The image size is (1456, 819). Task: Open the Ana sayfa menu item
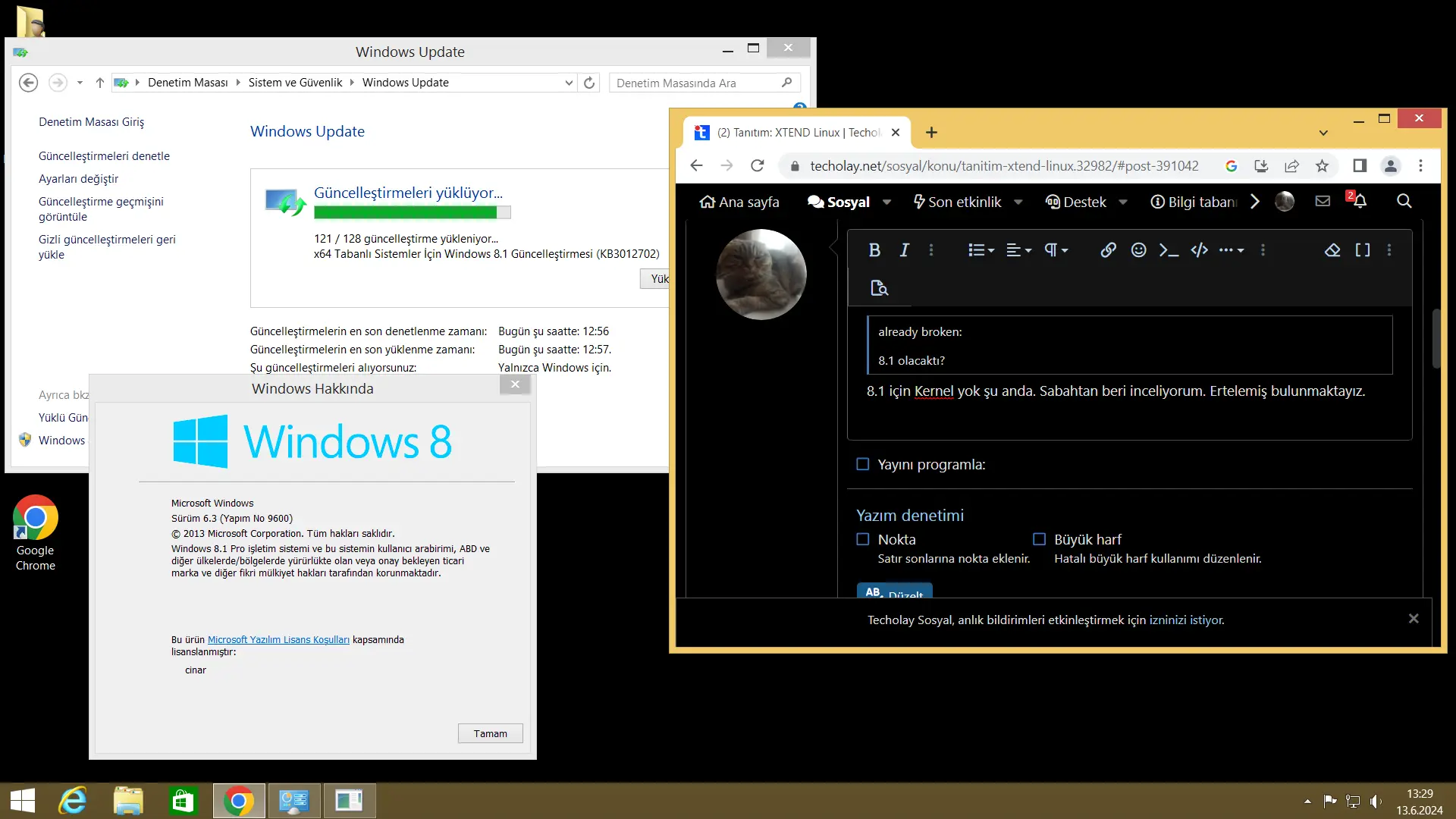click(739, 202)
